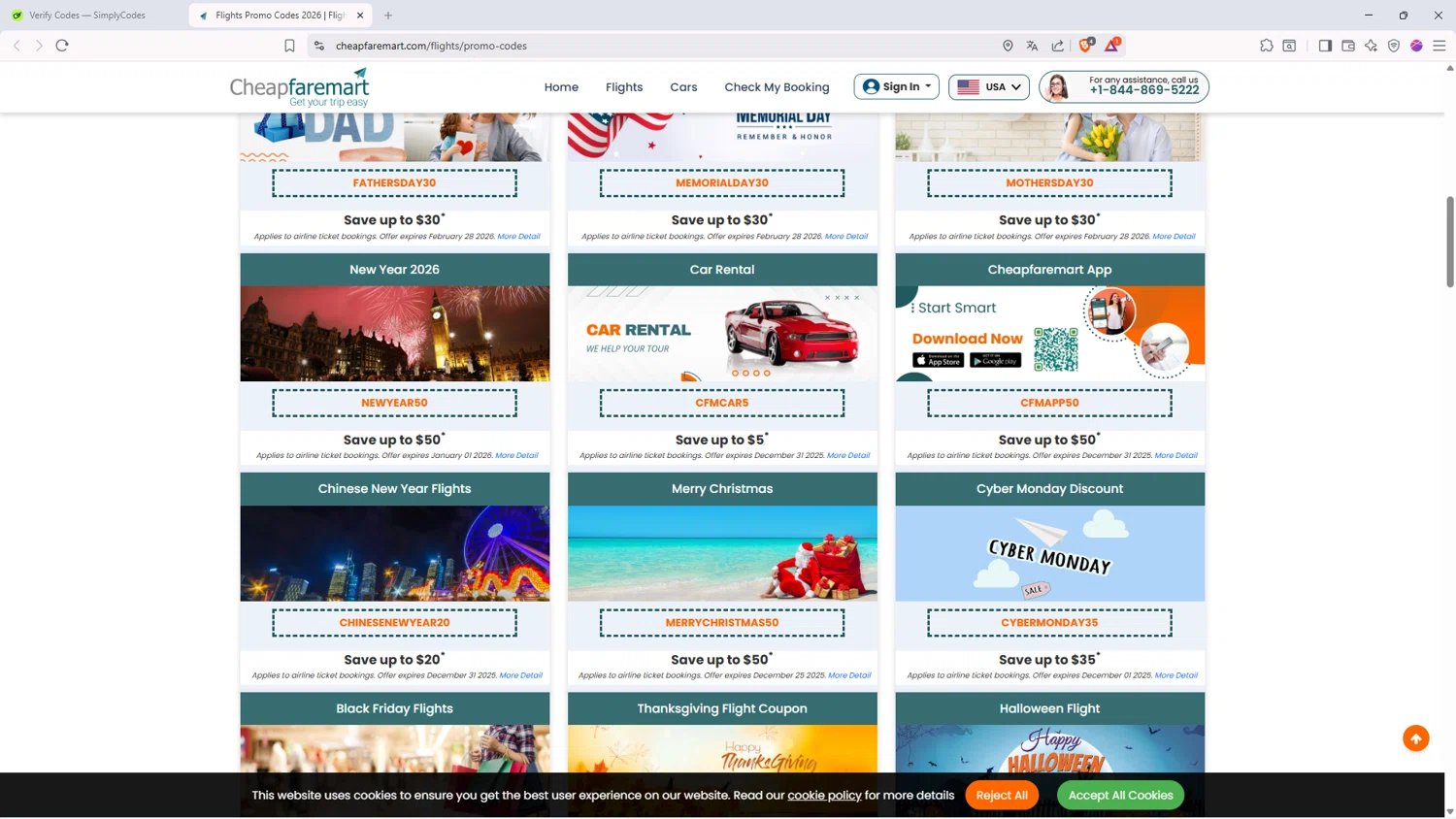Select the Flights Promo Codes tab
The width and height of the screenshot is (1456, 819).
click(280, 16)
